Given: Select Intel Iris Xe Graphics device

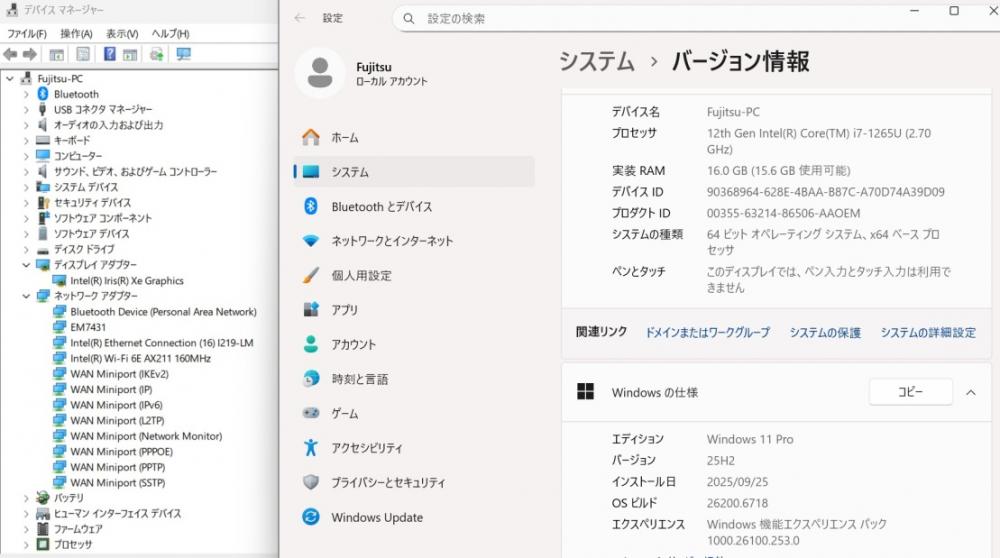Looking at the screenshot, I should [x=126, y=281].
